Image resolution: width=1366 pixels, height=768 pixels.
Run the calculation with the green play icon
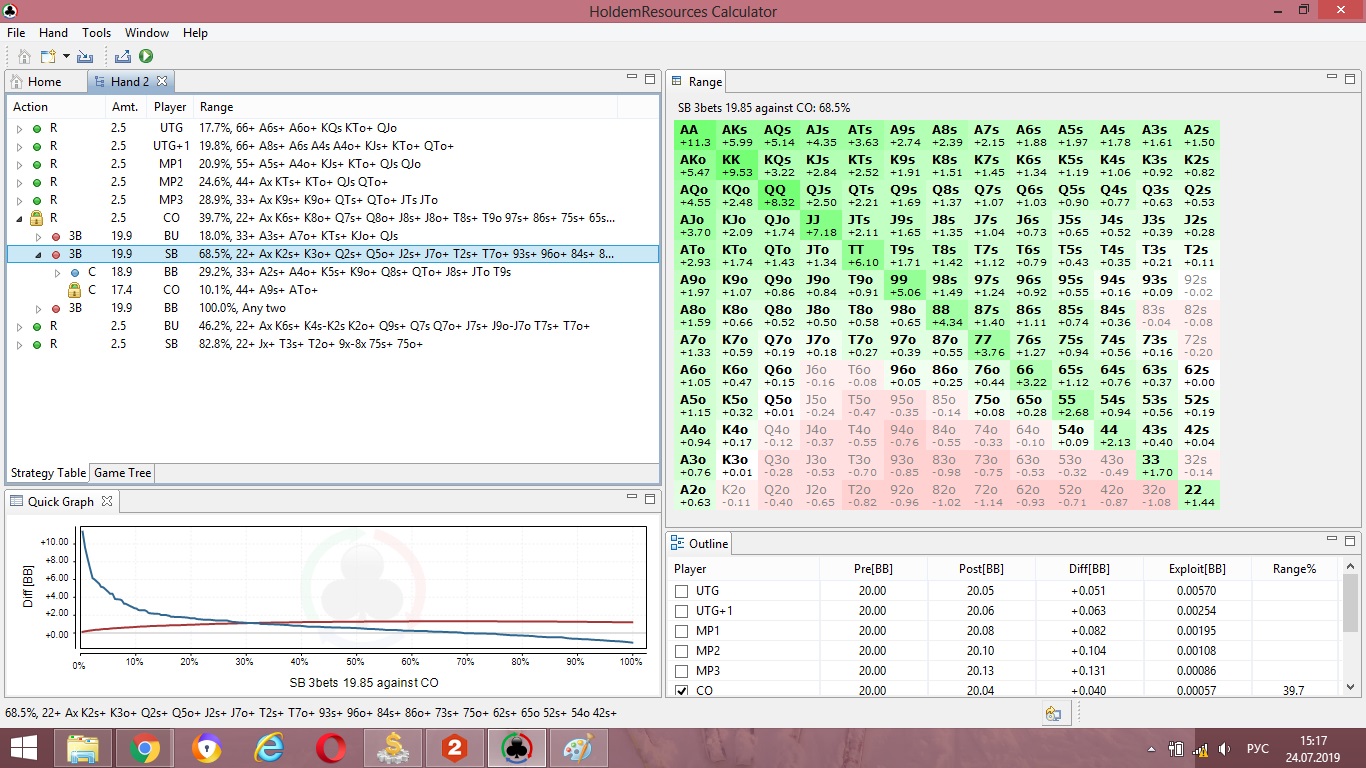[146, 57]
